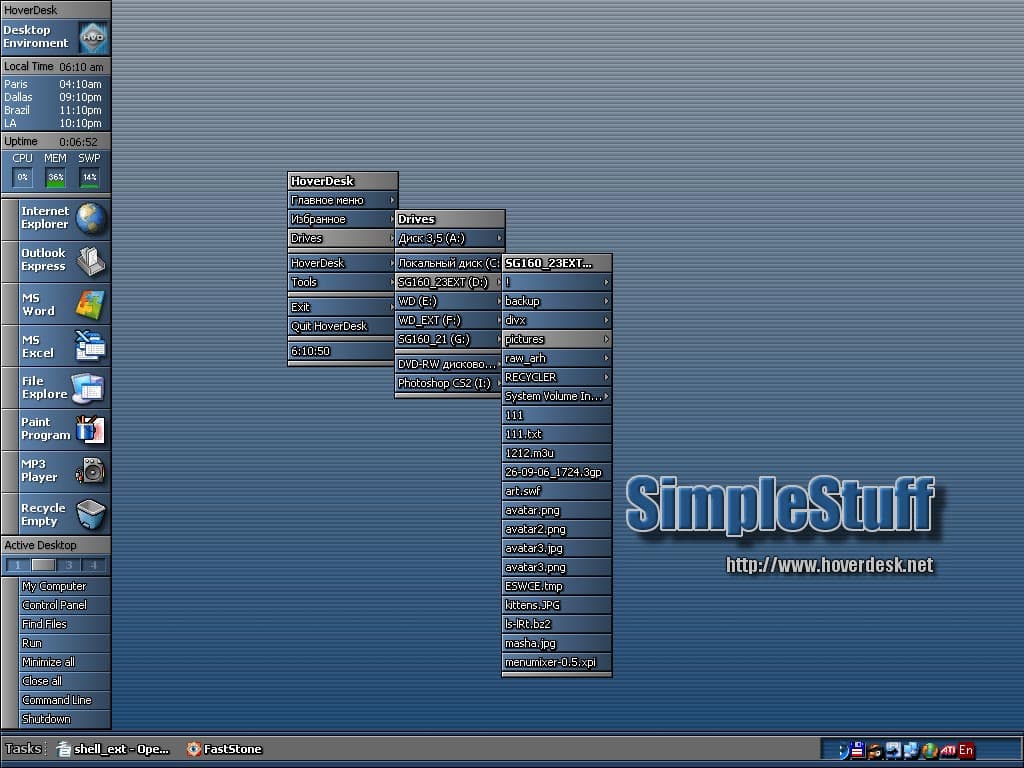Start MS Word from the sidebar icon
Screen dimensions: 1024x768
[x=90, y=304]
